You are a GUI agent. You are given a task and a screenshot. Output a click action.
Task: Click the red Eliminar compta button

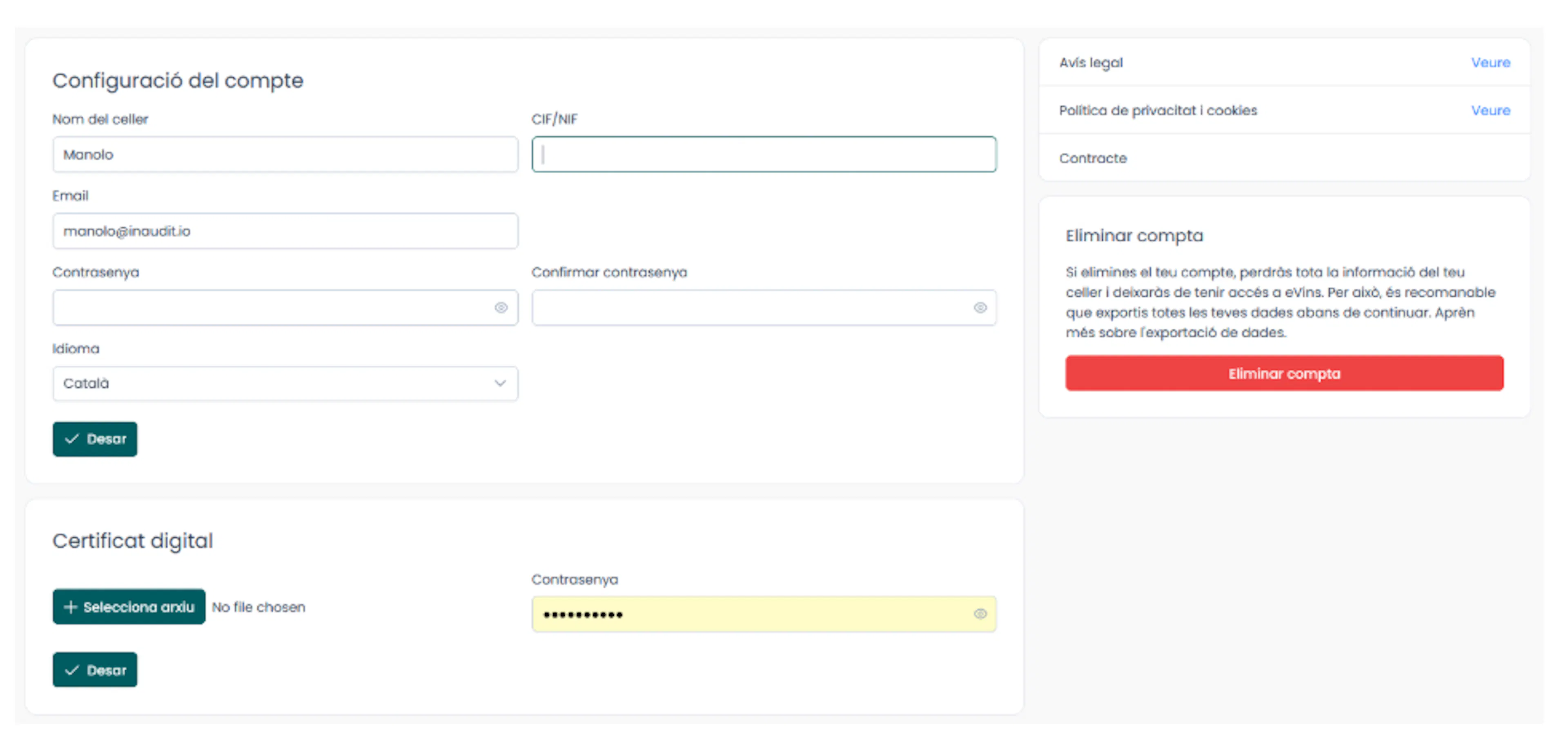[x=1284, y=373]
